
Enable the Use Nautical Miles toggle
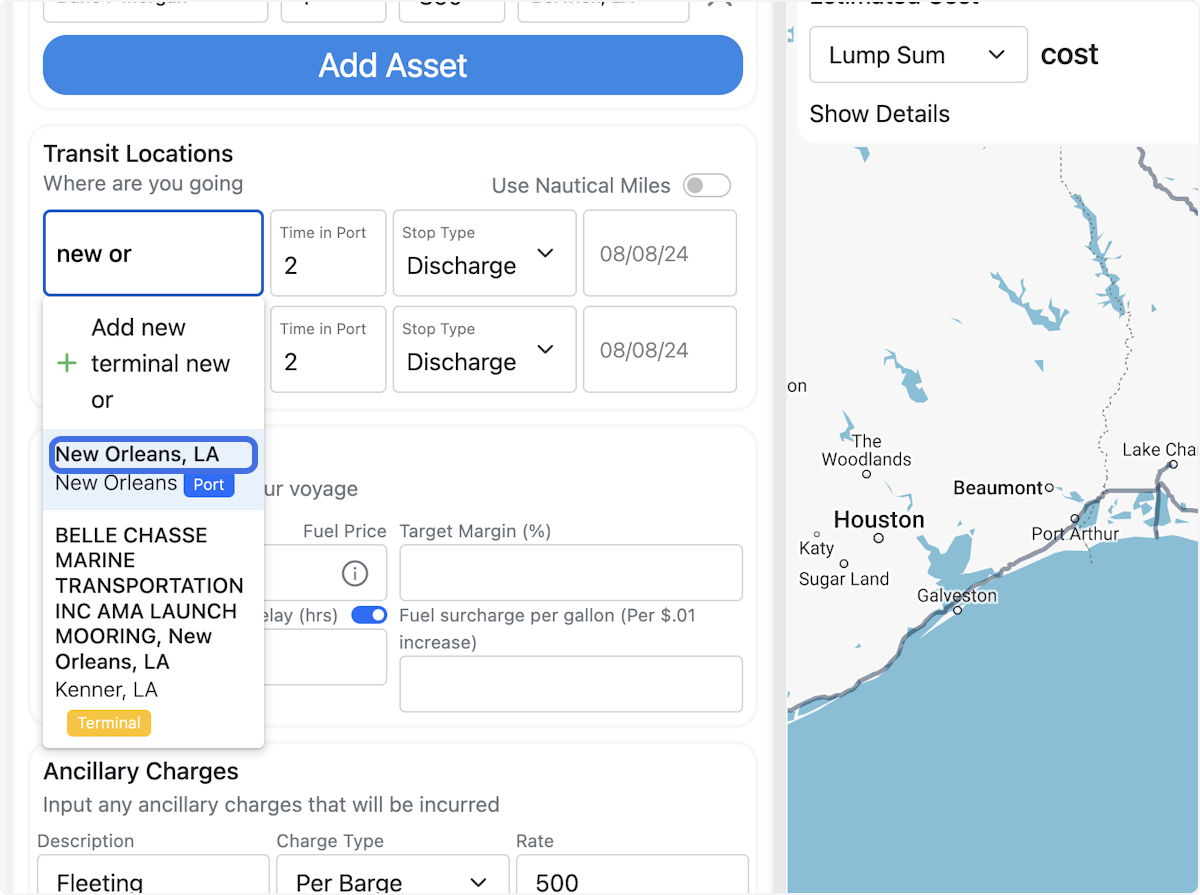(706, 186)
